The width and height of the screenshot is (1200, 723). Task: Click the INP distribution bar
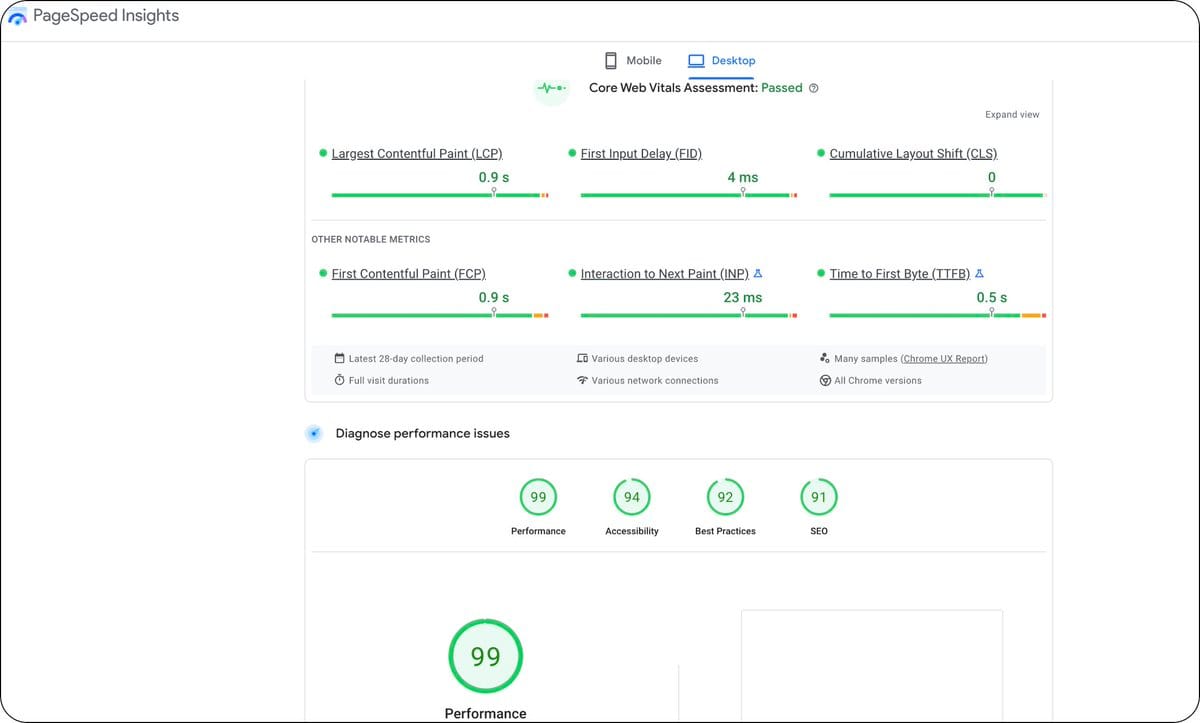coord(689,315)
